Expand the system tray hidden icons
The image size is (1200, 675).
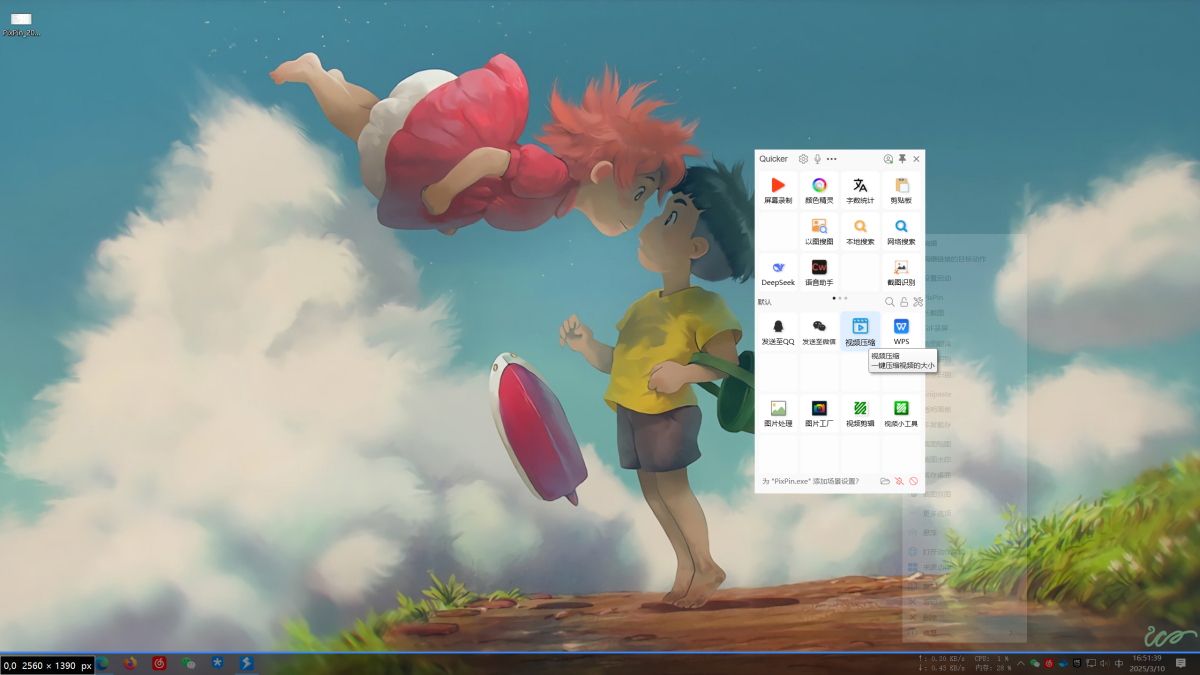coord(1021,663)
